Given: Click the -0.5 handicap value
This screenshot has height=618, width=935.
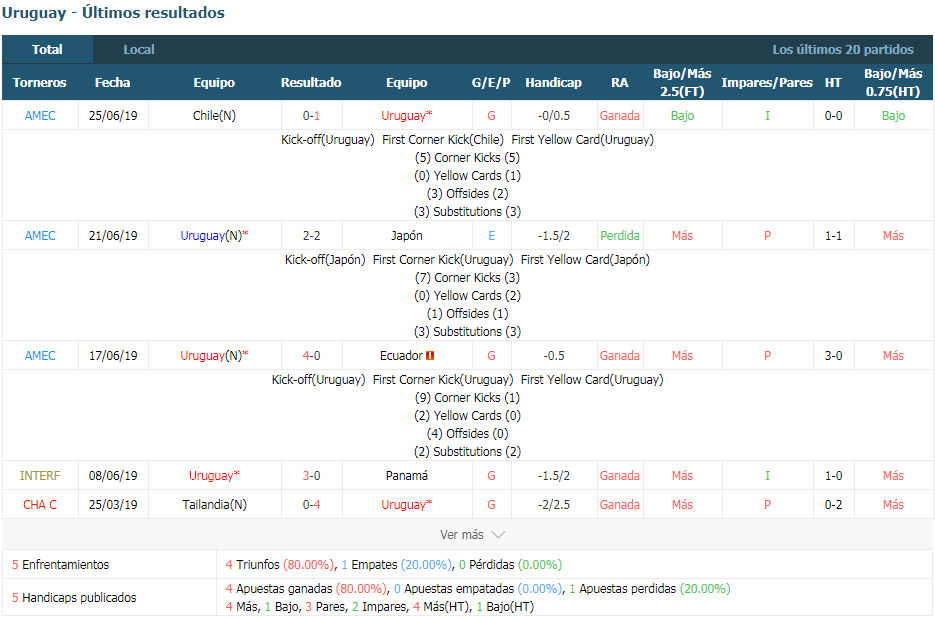Looking at the screenshot, I should [x=553, y=356].
